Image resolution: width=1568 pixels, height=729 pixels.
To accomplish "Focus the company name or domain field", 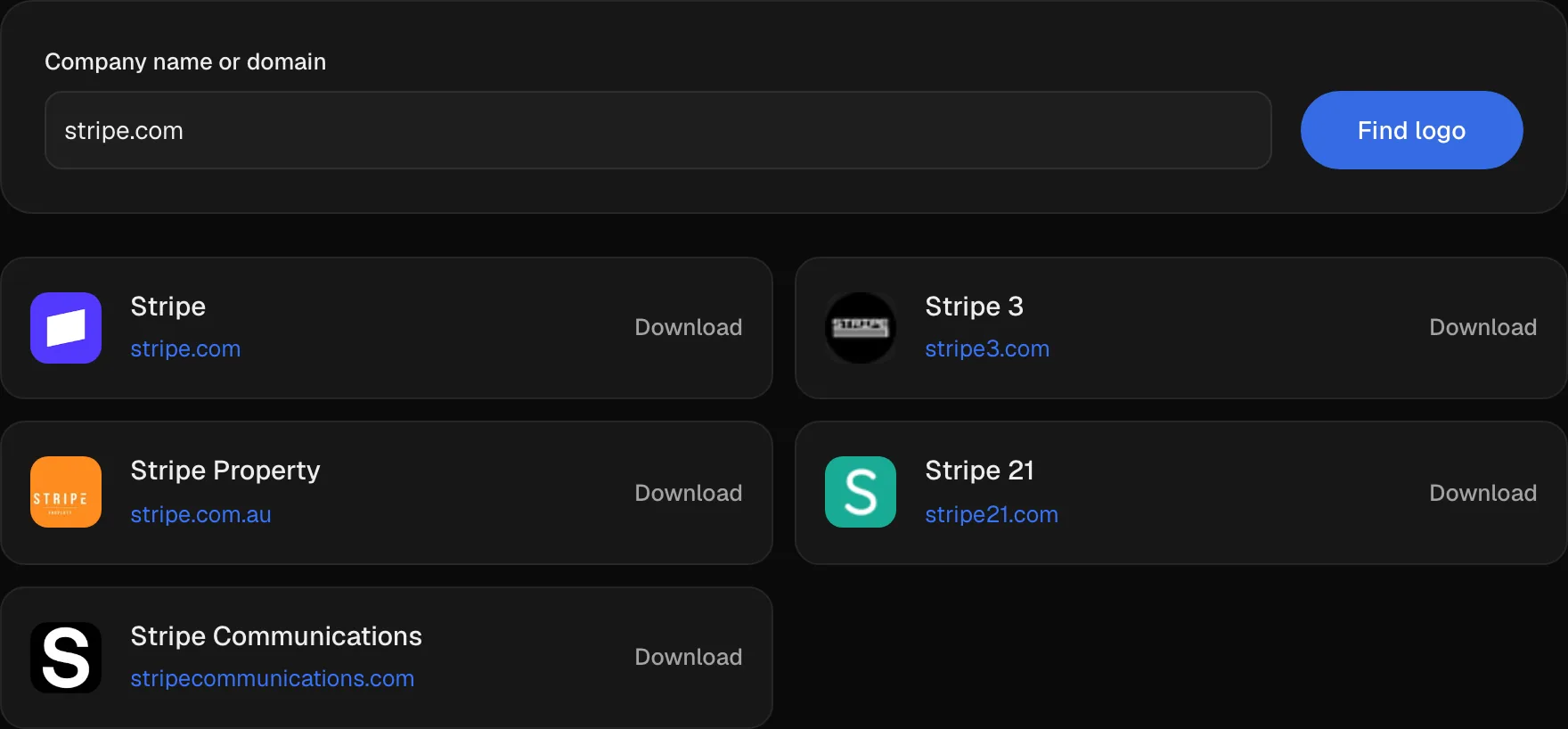I will click(x=658, y=130).
